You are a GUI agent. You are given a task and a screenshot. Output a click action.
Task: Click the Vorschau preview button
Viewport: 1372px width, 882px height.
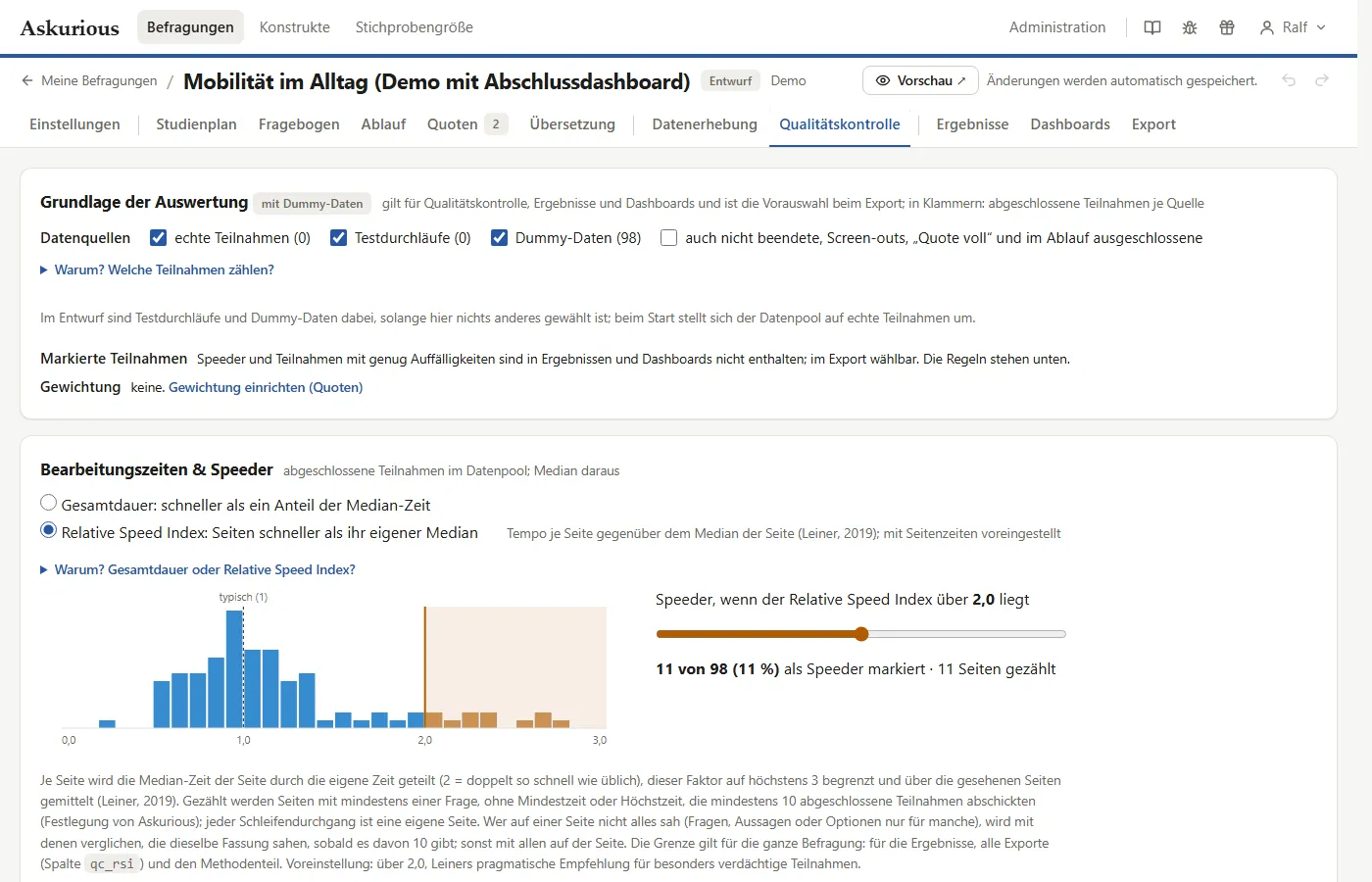920,80
